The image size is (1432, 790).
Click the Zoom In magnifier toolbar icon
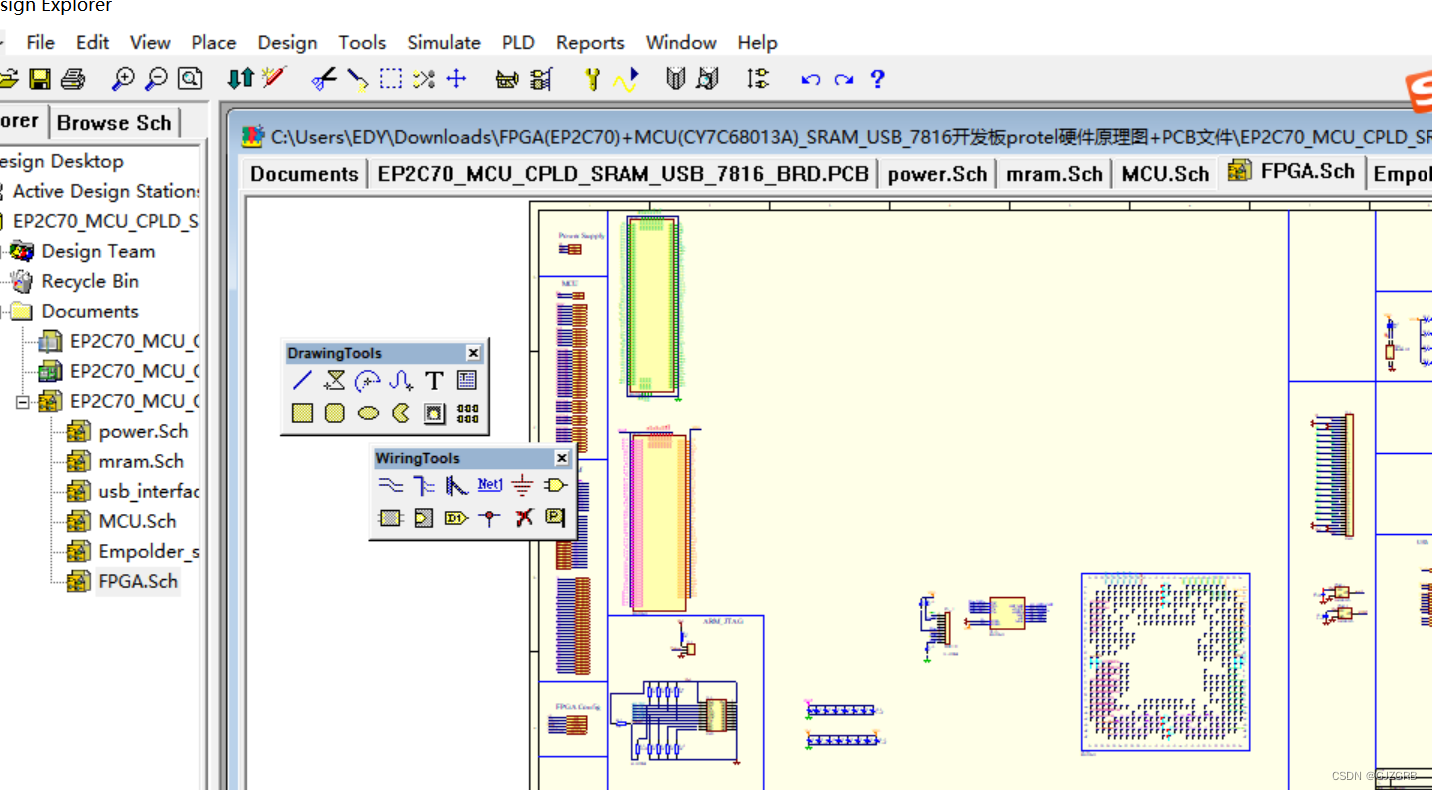click(x=123, y=78)
